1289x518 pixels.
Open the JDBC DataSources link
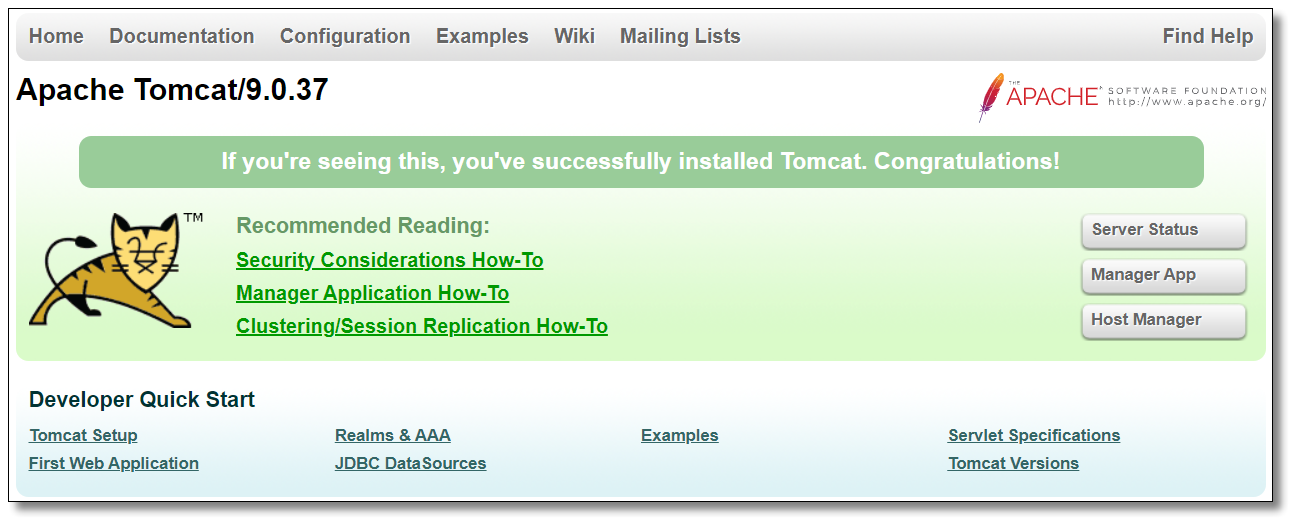[x=410, y=463]
